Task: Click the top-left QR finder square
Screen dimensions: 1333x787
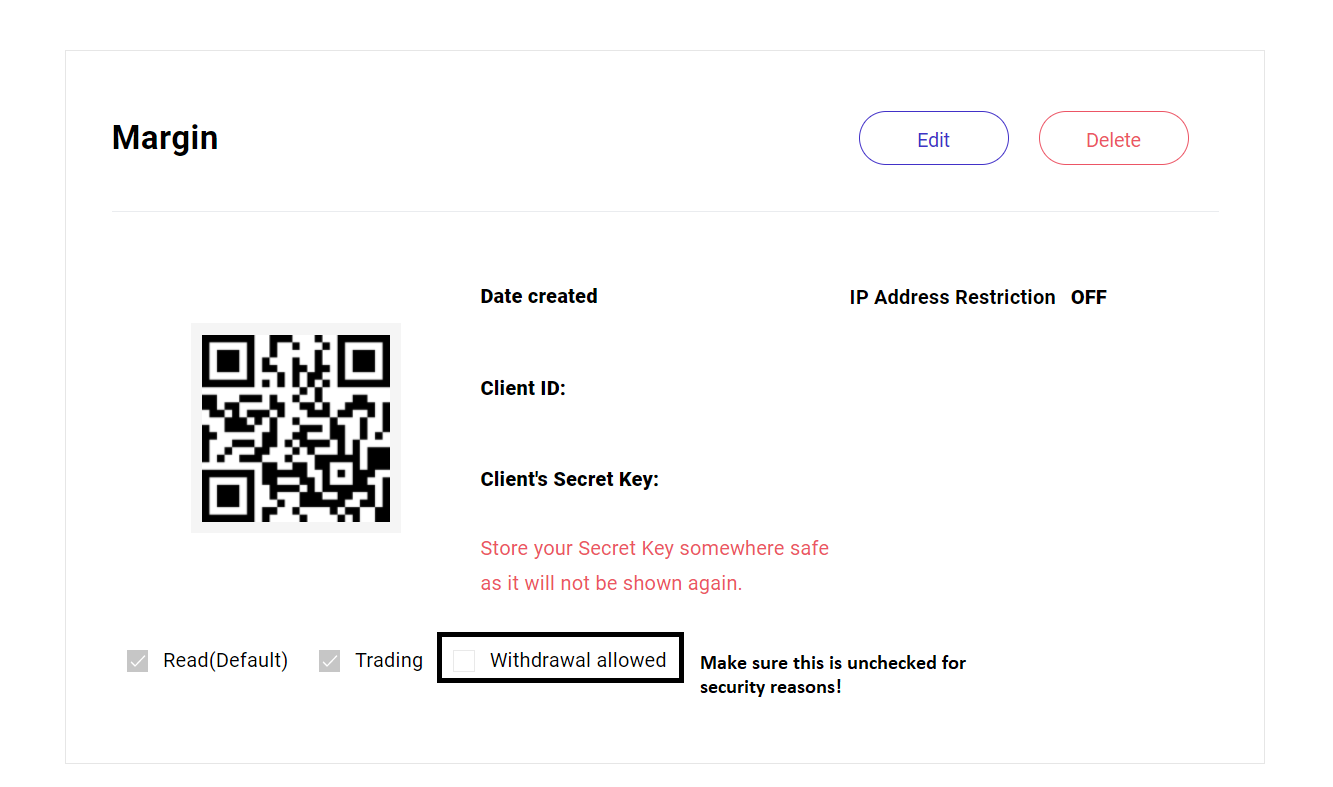Action: [227, 359]
